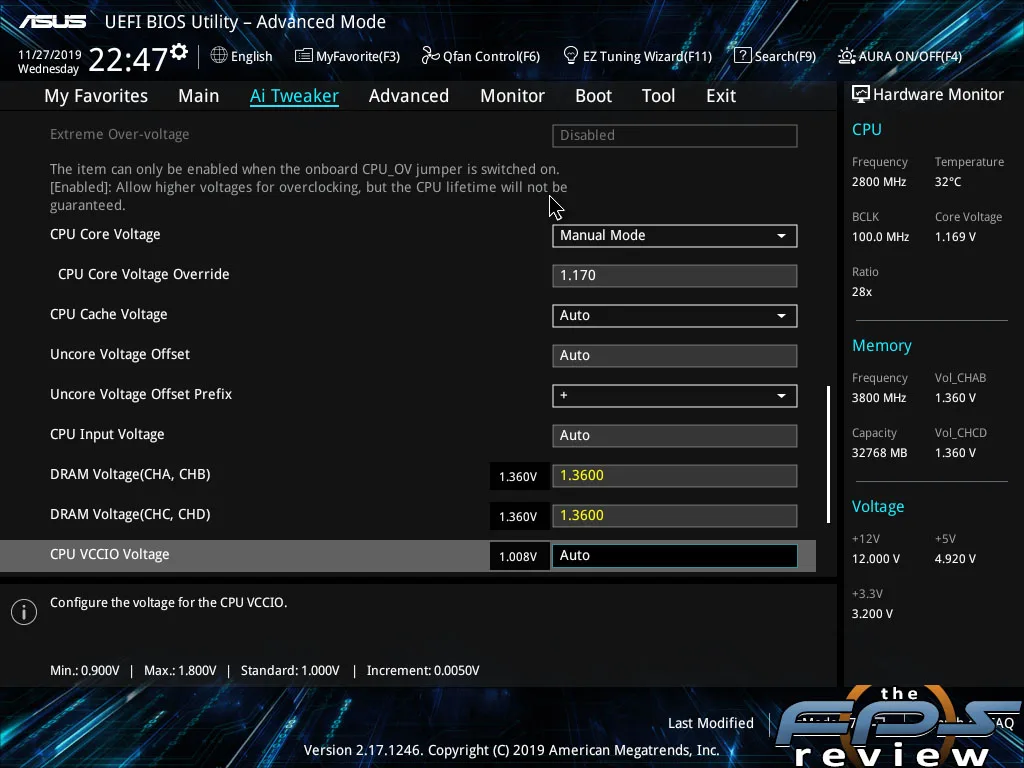Click the Memory heading in Hardware Monitor

click(882, 345)
